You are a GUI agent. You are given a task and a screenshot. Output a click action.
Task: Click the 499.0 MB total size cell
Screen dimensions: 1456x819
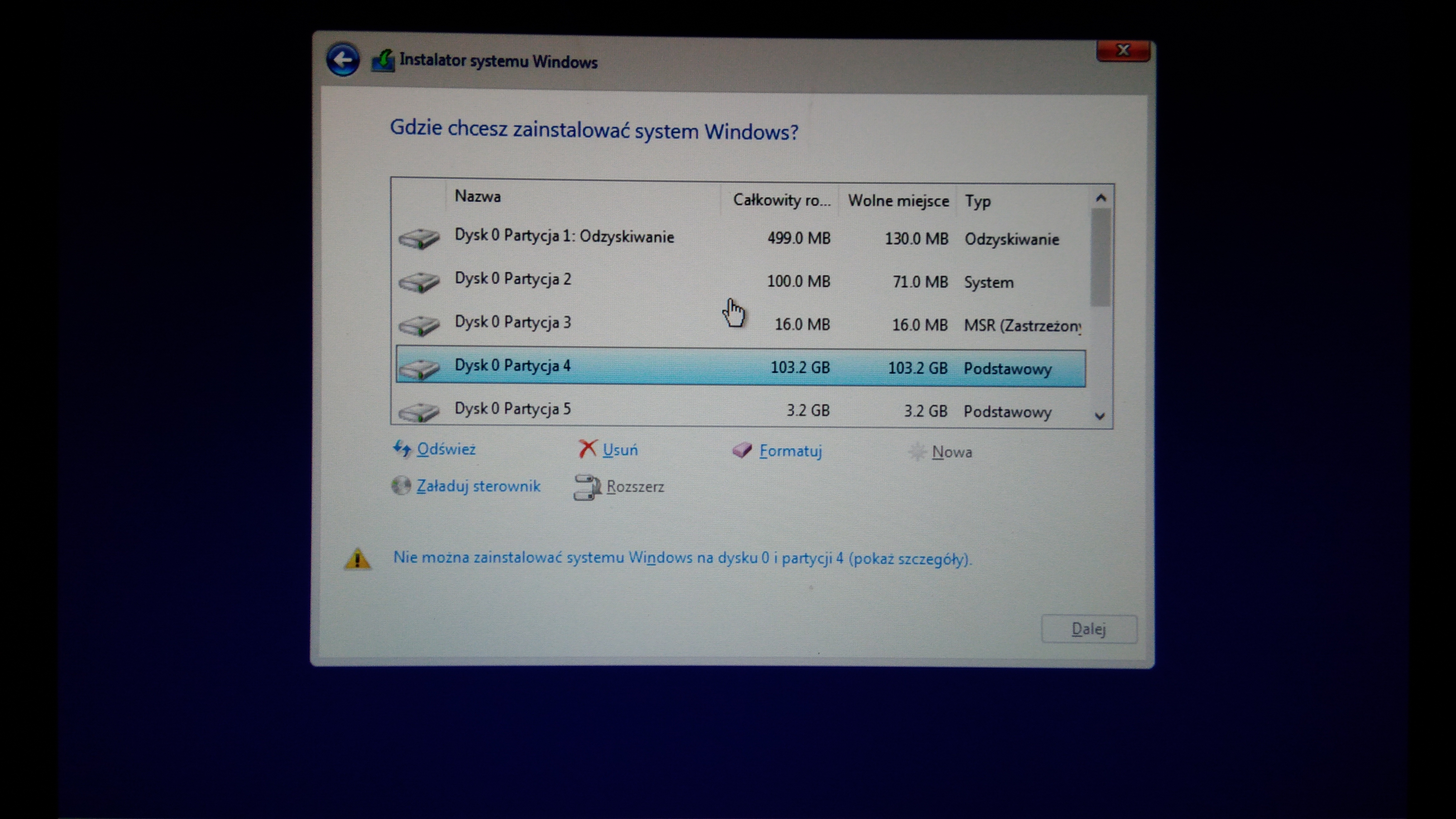coord(799,238)
